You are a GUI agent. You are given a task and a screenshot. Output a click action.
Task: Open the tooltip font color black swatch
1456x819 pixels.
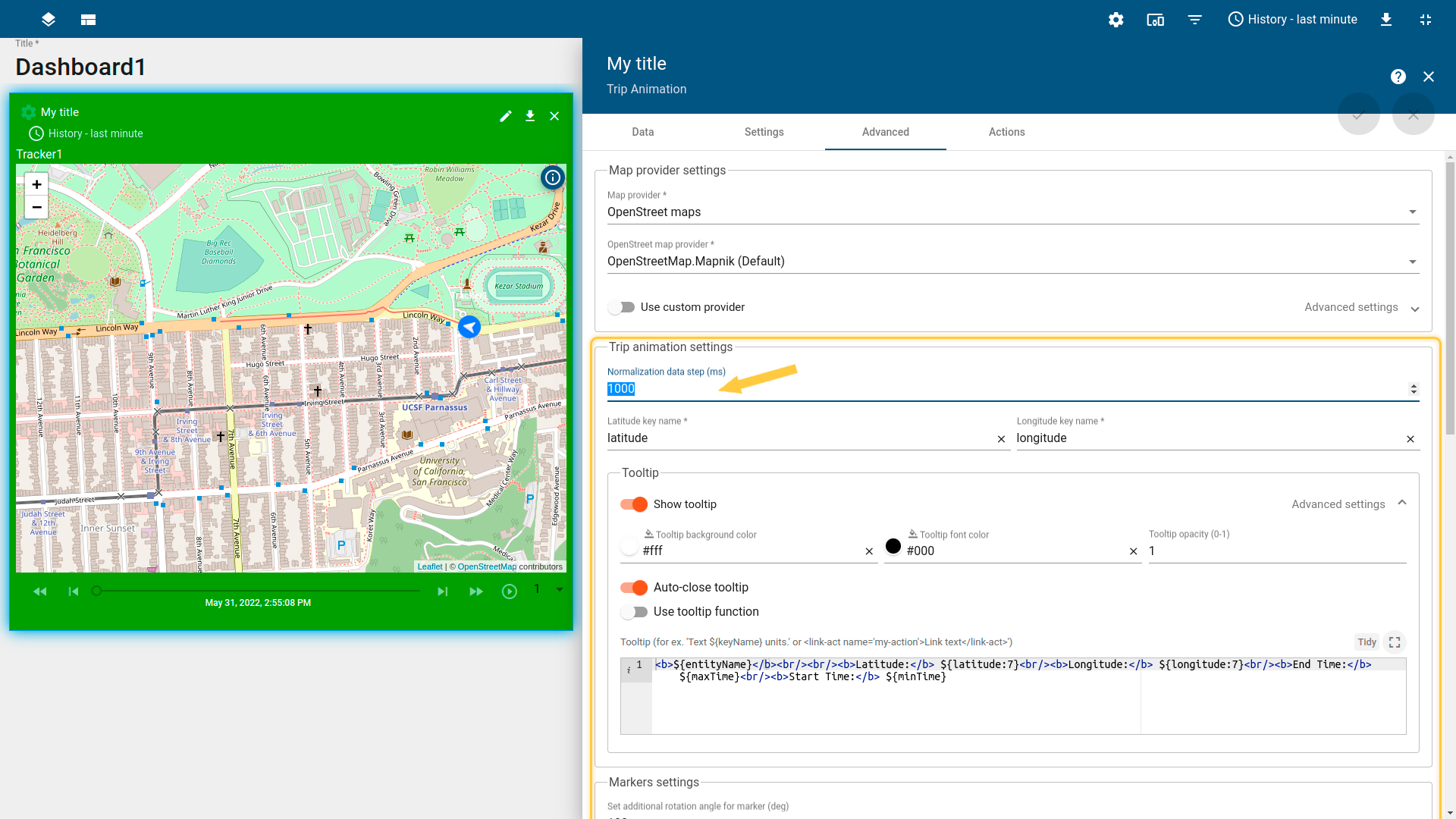click(893, 546)
